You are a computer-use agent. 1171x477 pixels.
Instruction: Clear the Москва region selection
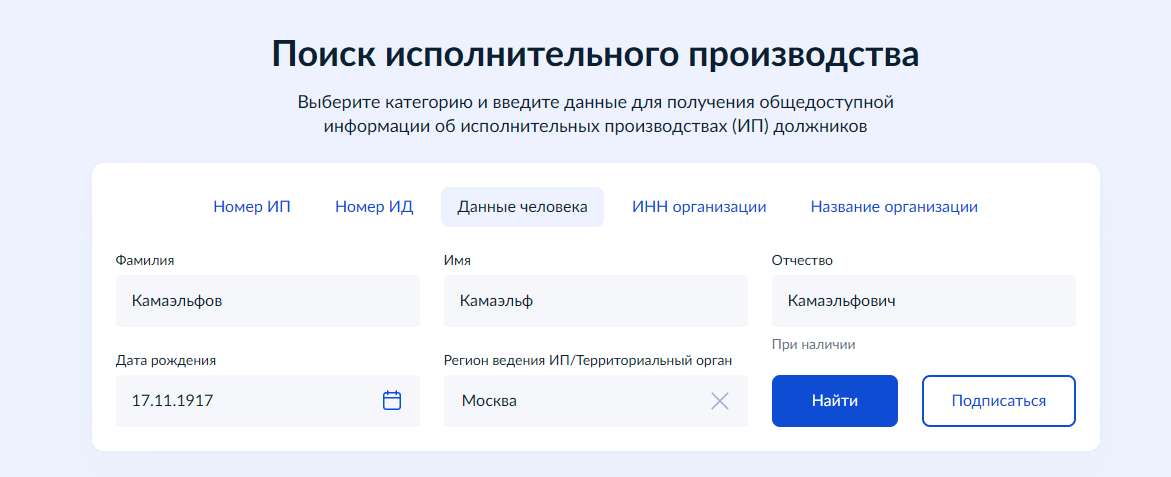coord(720,401)
